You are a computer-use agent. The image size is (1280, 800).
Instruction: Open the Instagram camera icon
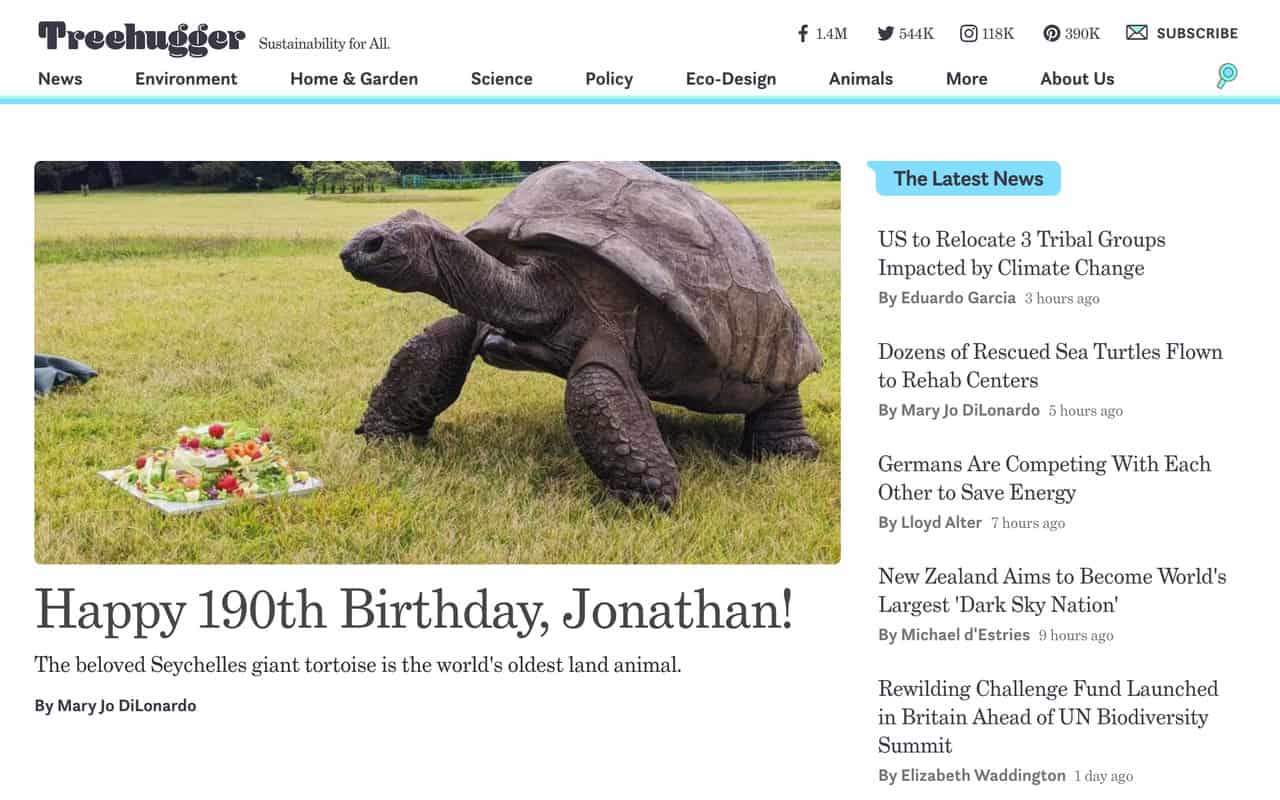[968, 33]
